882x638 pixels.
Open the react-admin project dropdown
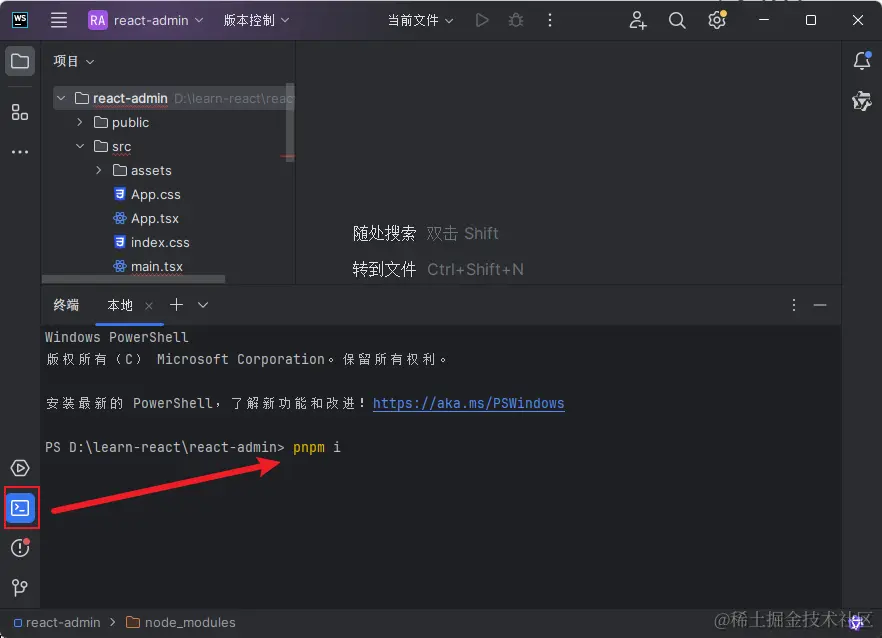point(146,20)
